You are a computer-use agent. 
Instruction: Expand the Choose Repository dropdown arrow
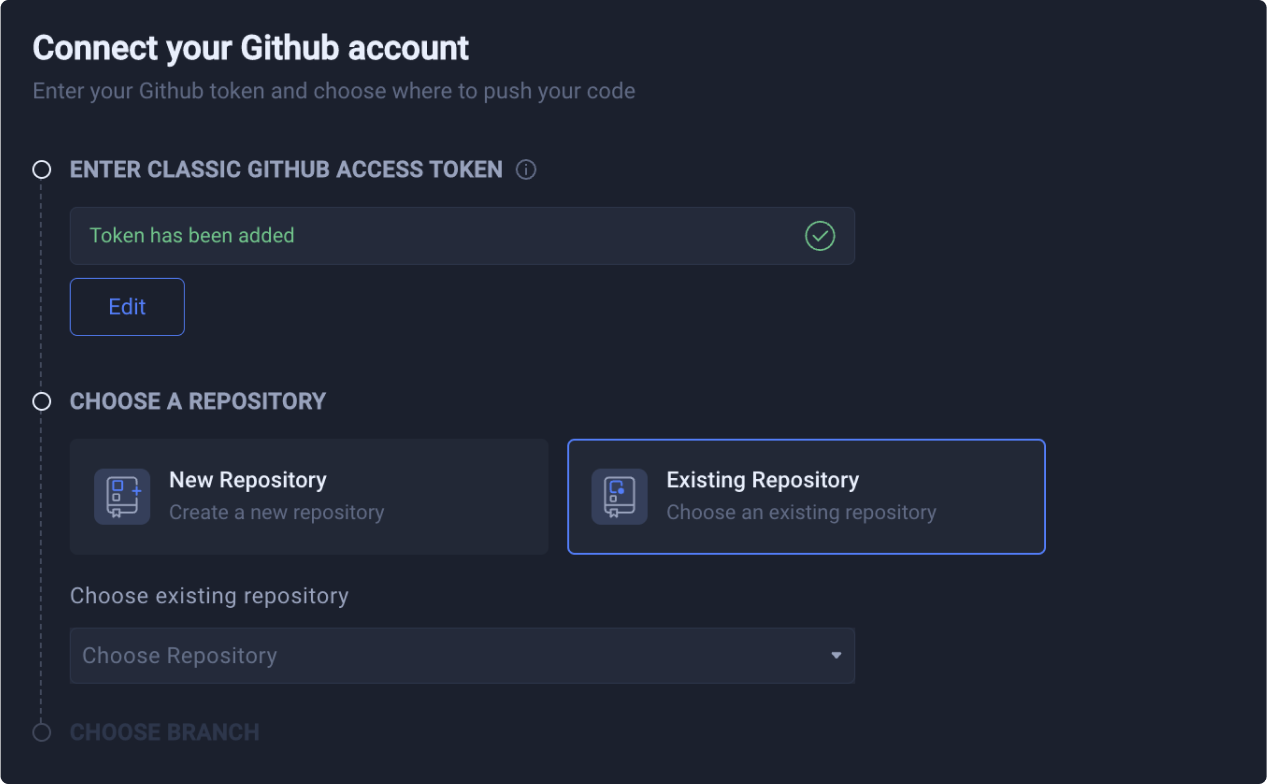[836, 656]
